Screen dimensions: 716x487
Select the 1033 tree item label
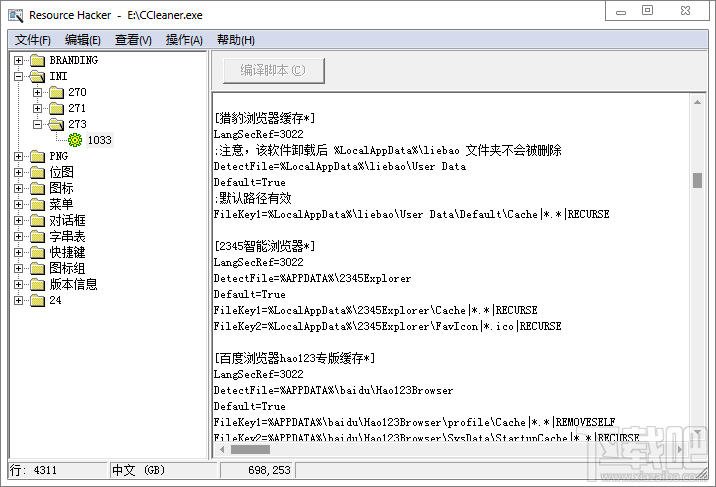pos(100,140)
